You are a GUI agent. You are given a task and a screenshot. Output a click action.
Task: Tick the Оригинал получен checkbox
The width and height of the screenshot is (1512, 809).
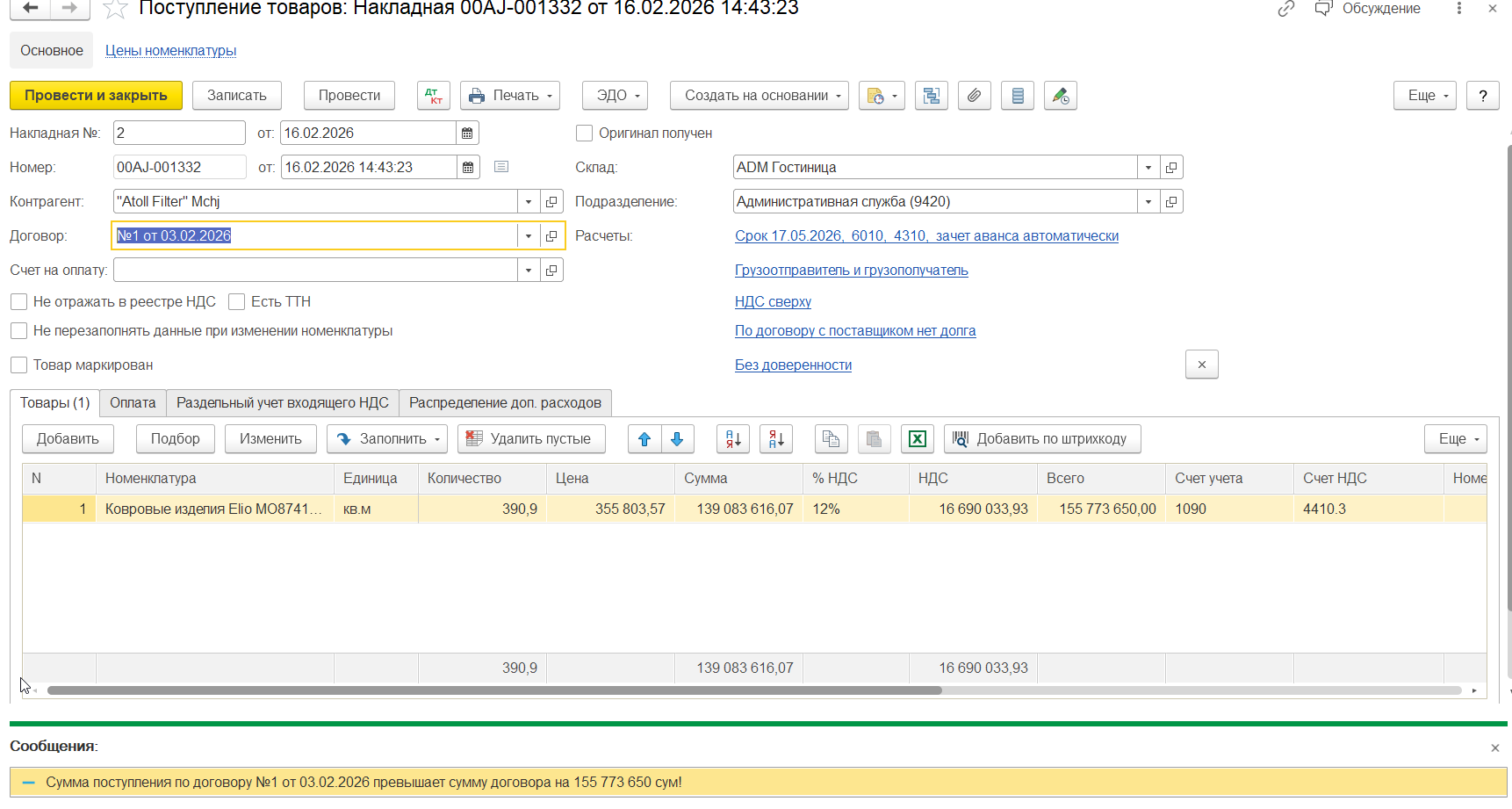584,134
